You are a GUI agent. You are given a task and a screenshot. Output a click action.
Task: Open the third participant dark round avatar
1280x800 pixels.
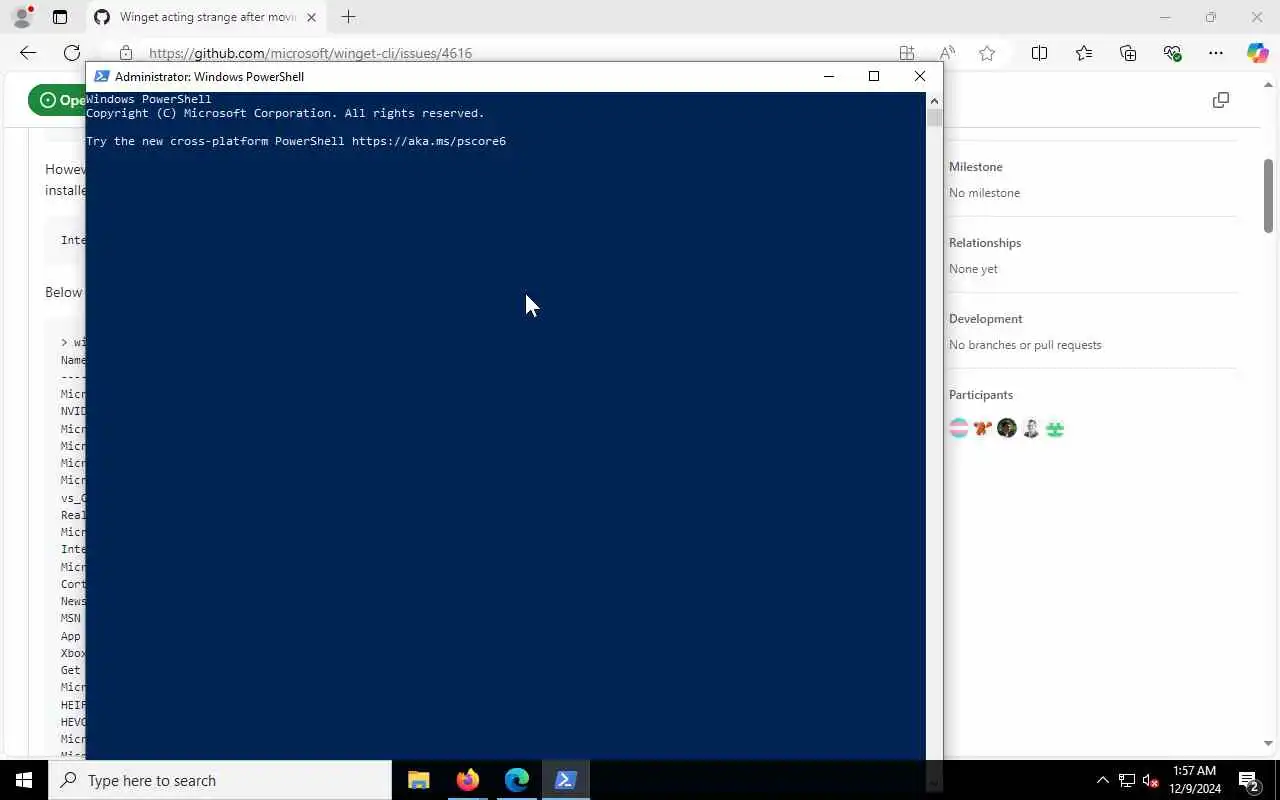pos(1007,428)
